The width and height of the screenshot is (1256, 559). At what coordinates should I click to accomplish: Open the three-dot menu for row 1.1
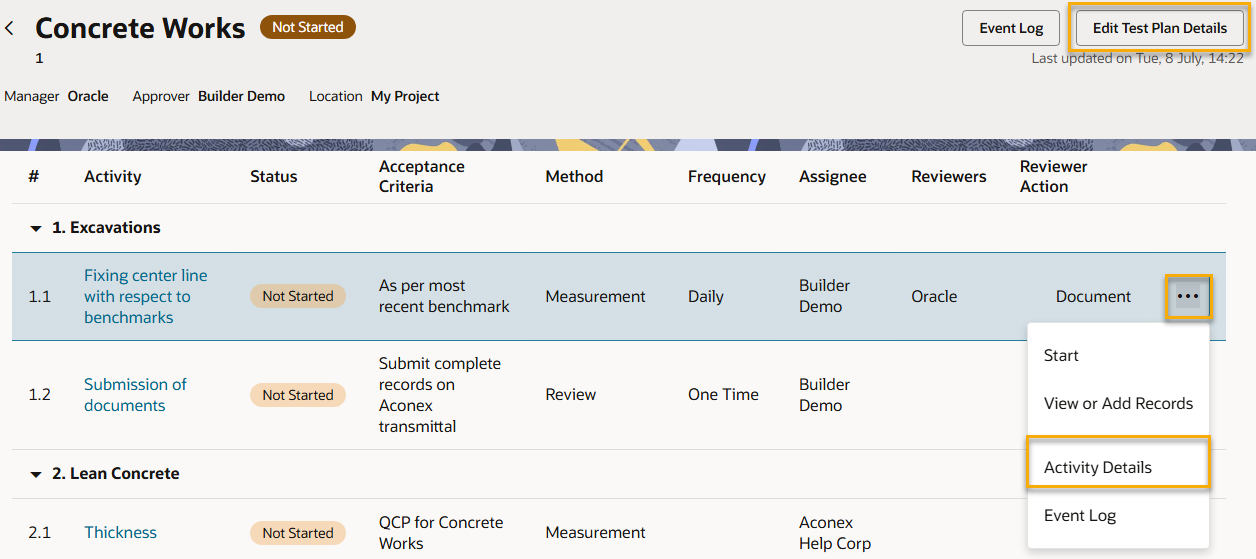(1188, 297)
